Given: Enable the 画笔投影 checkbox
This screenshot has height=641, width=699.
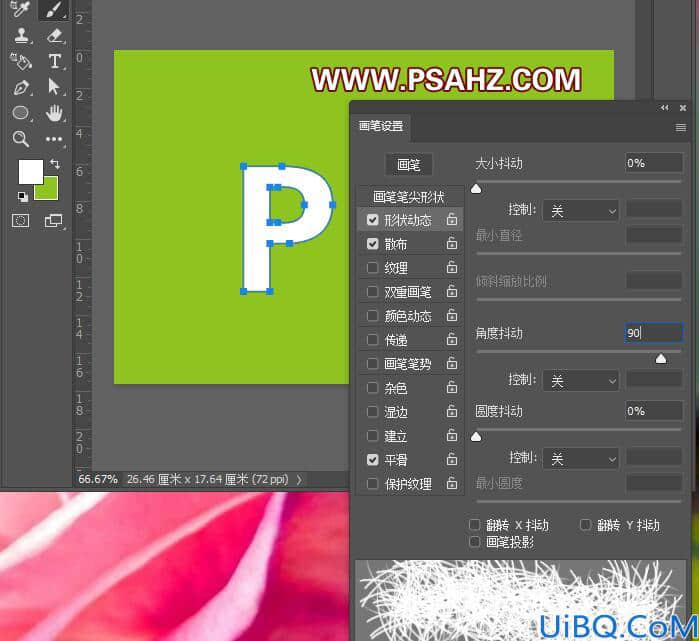Looking at the screenshot, I should [474, 542].
